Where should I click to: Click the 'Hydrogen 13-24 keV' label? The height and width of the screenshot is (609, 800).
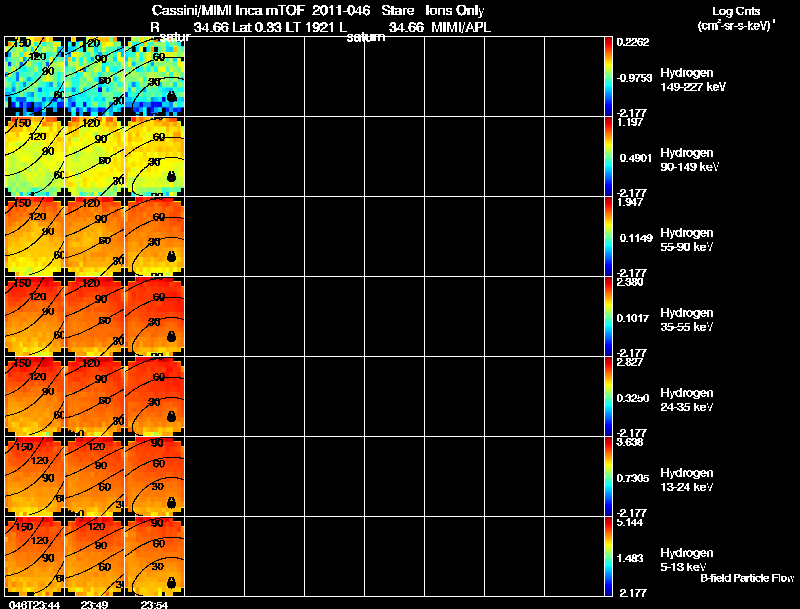click(687, 480)
